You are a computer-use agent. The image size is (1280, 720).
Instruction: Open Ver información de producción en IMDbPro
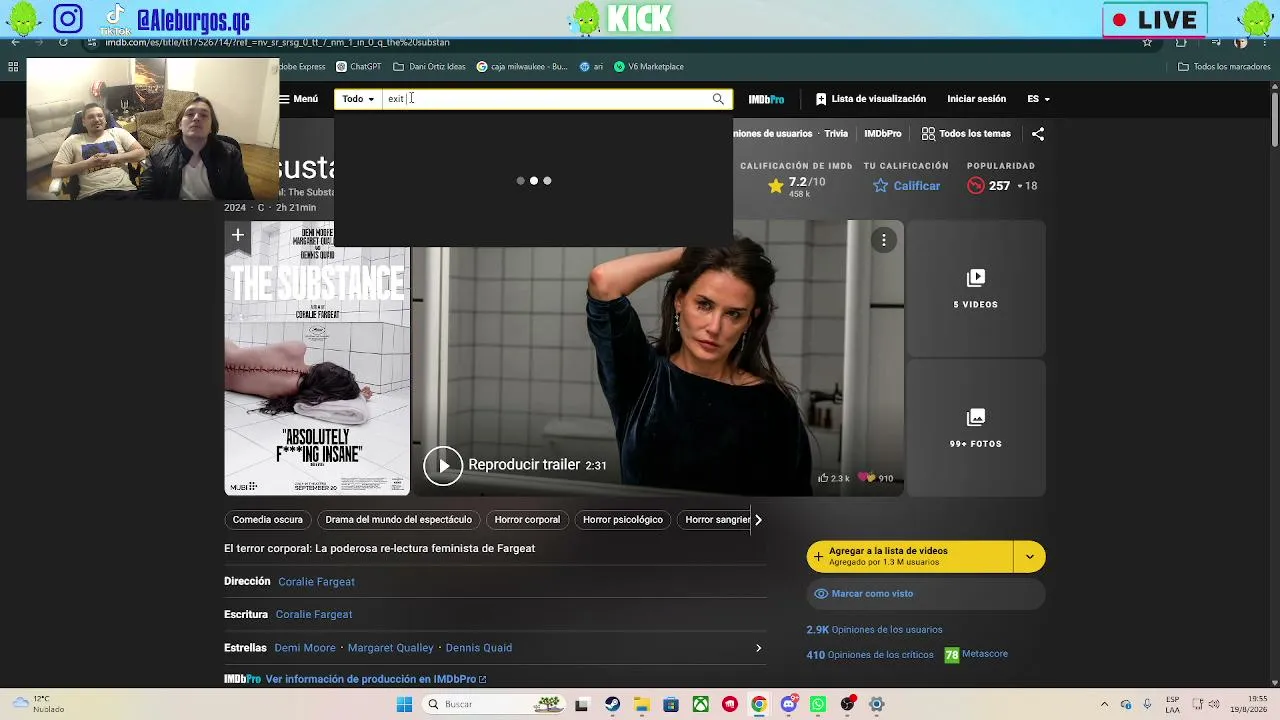pyautogui.click(x=376, y=680)
